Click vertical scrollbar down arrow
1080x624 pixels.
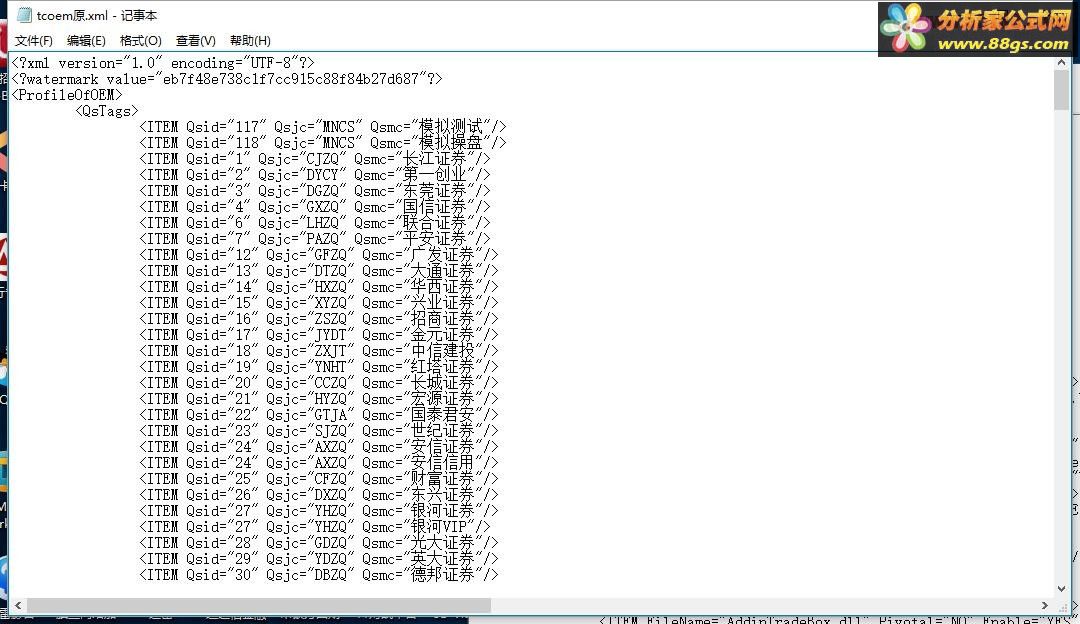pyautogui.click(x=1061, y=589)
